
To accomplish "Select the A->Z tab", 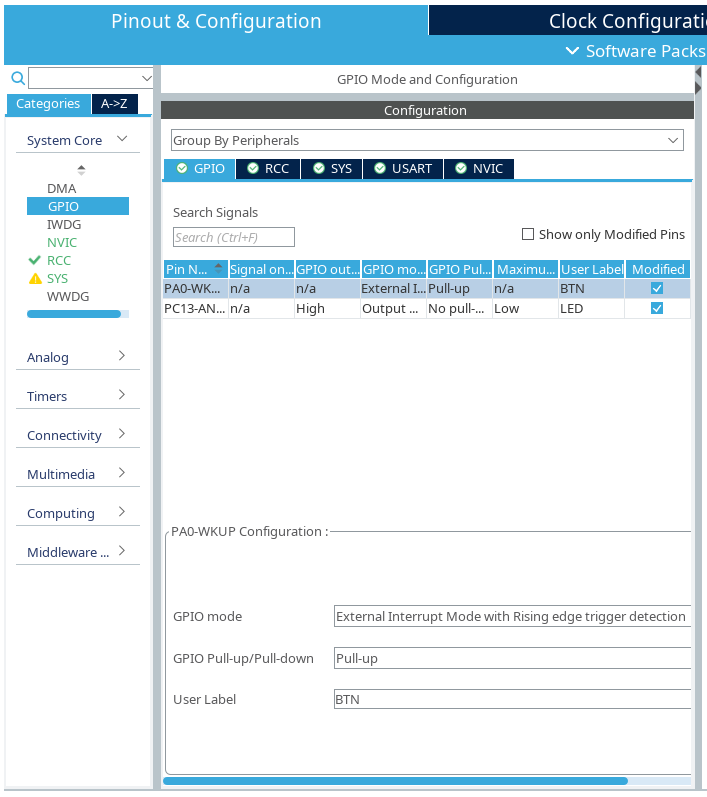I will (x=114, y=104).
